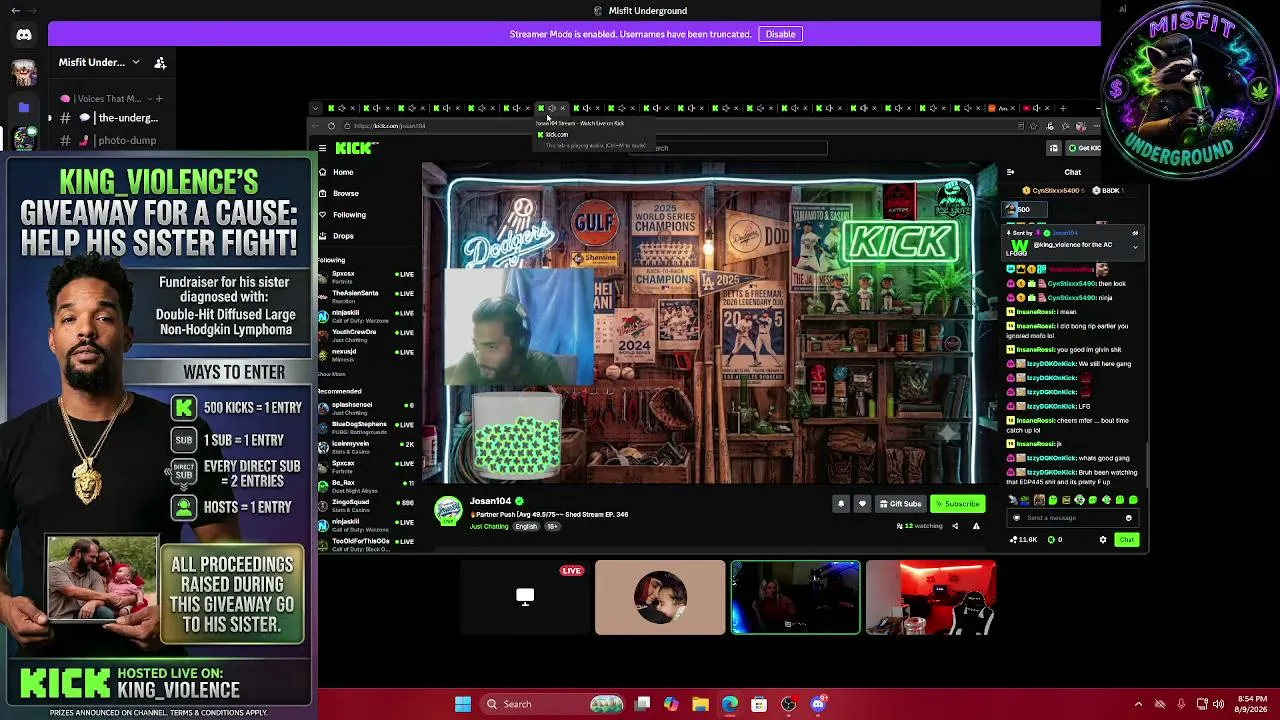1280x720 pixels.
Task: Subscribe to Josan104 channel
Action: point(958,504)
